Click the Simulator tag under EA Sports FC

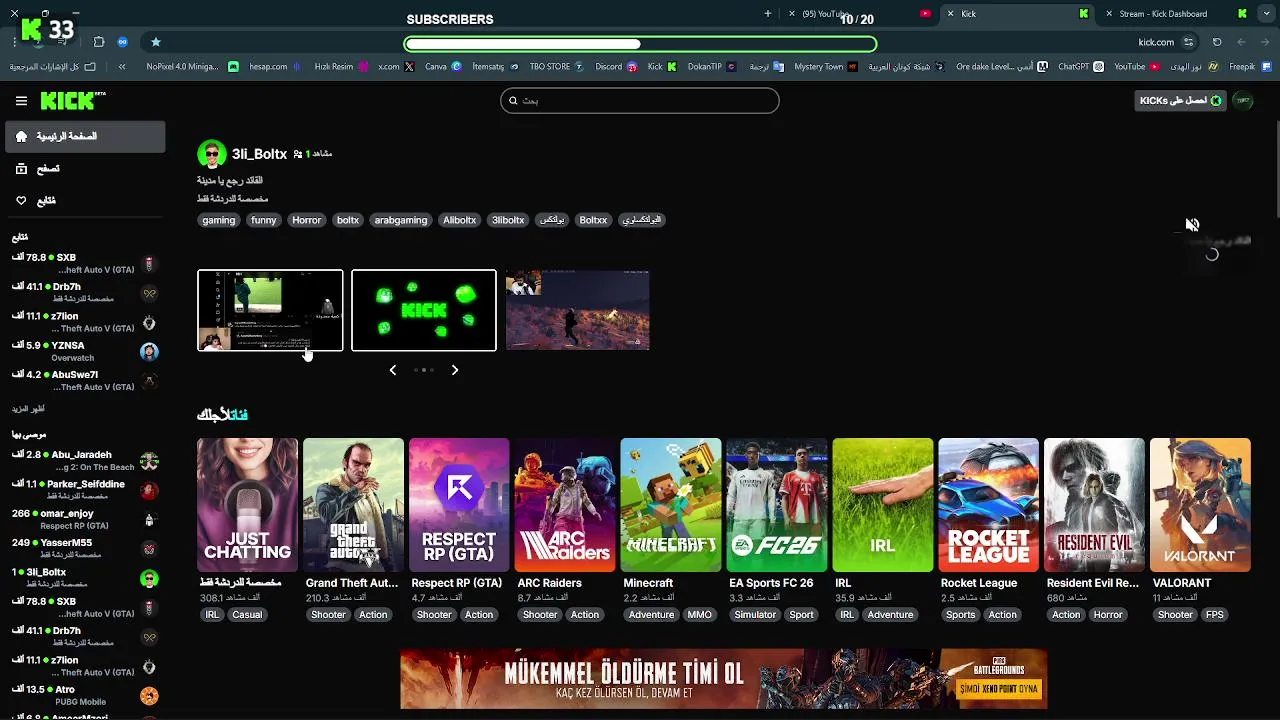[x=755, y=615]
